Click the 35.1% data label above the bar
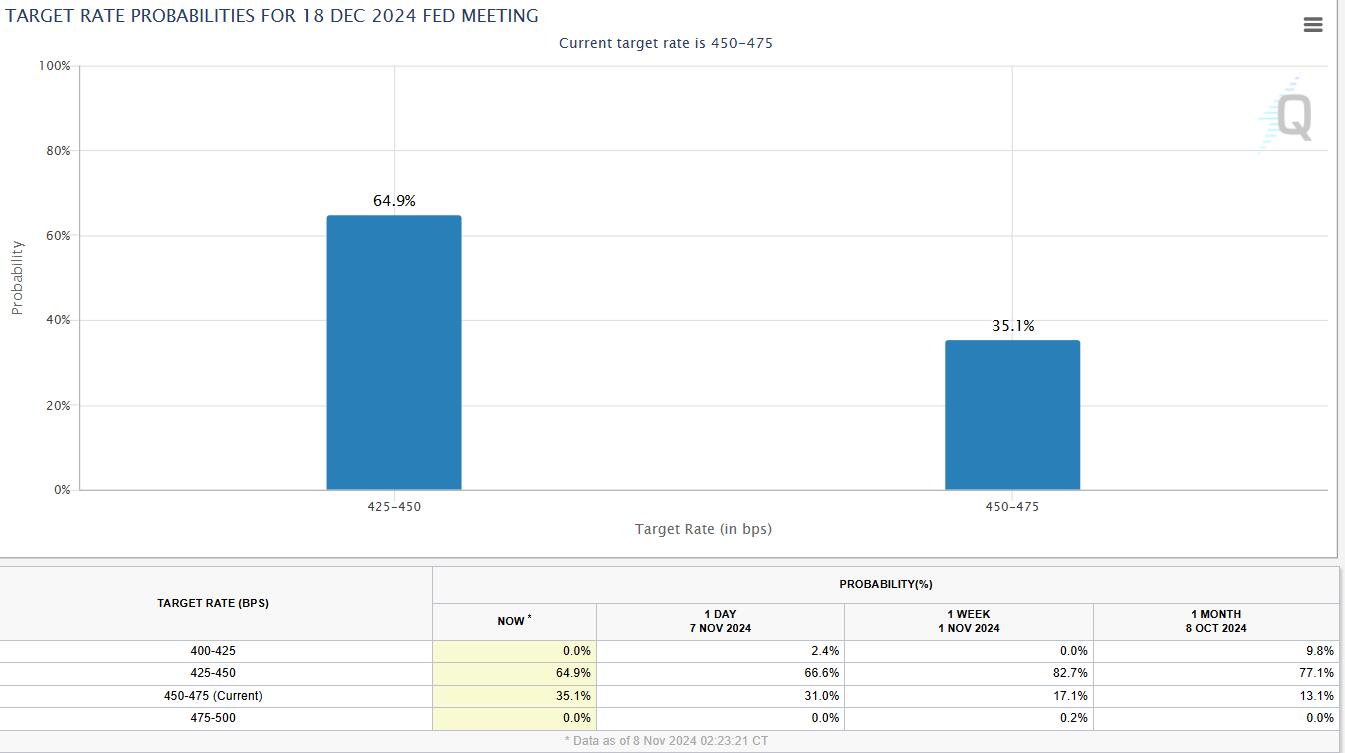This screenshot has height=753, width=1345. coord(1012,326)
